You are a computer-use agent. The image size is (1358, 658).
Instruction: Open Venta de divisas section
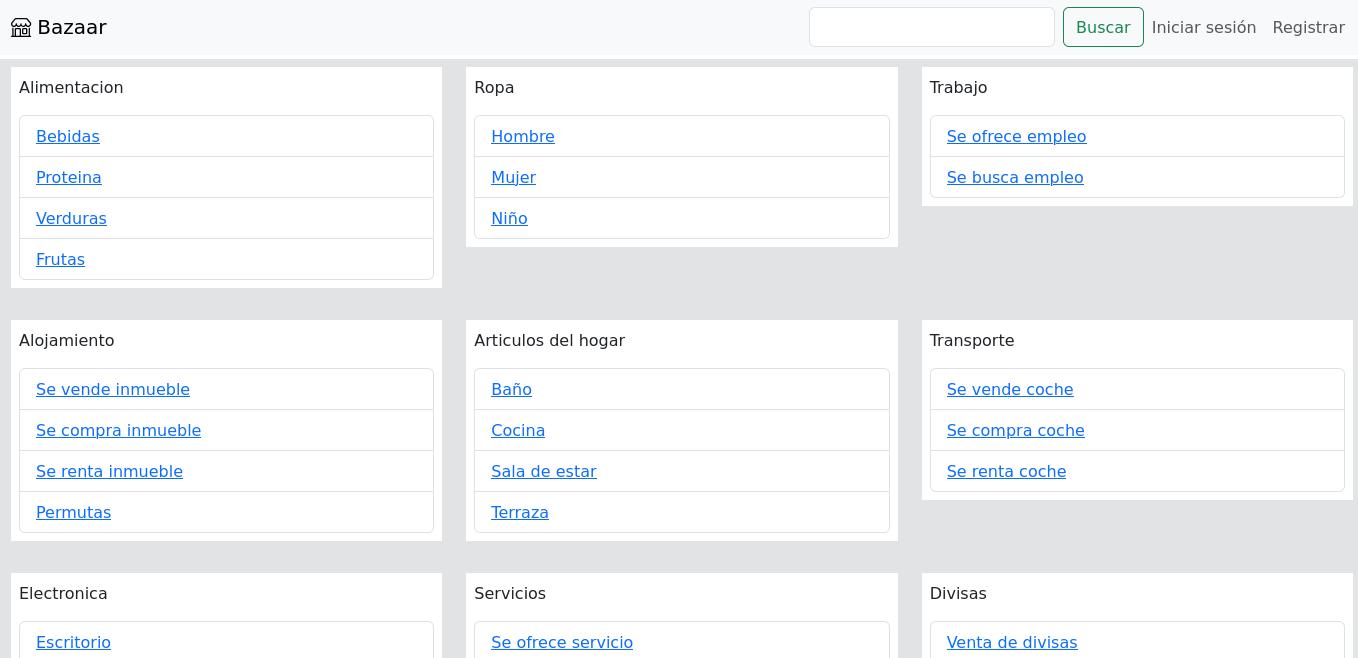tap(1011, 642)
